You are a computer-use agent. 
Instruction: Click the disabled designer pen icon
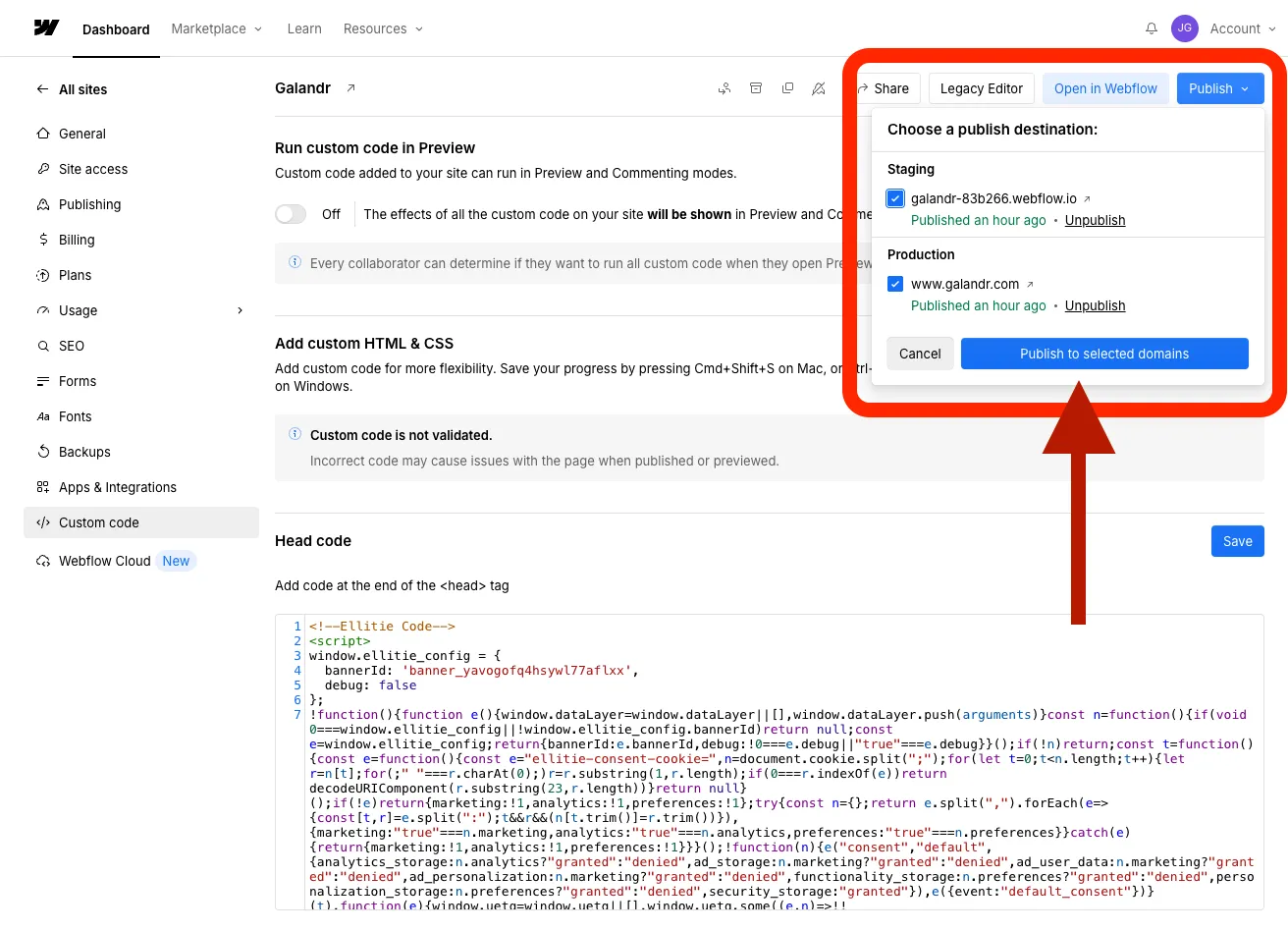click(x=819, y=88)
